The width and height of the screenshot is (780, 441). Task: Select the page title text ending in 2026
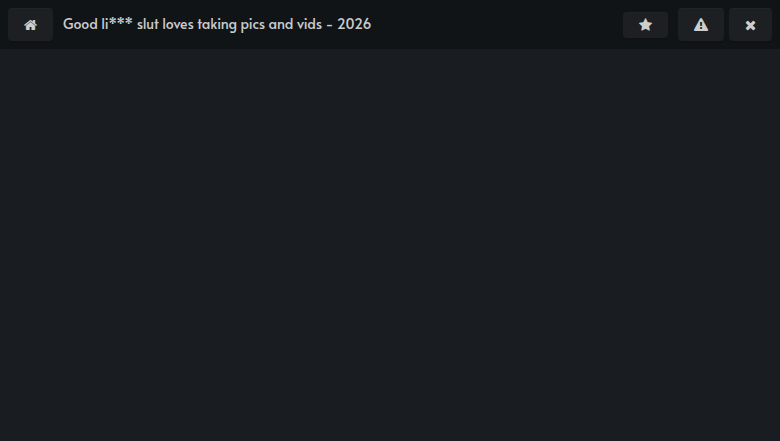[x=217, y=24]
